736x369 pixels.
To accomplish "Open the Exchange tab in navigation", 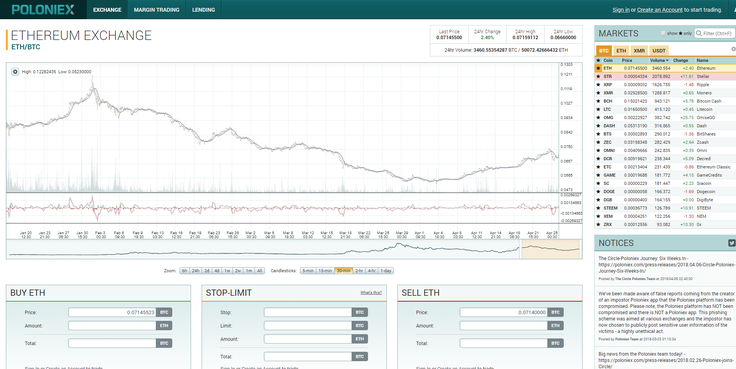I will (x=107, y=9).
